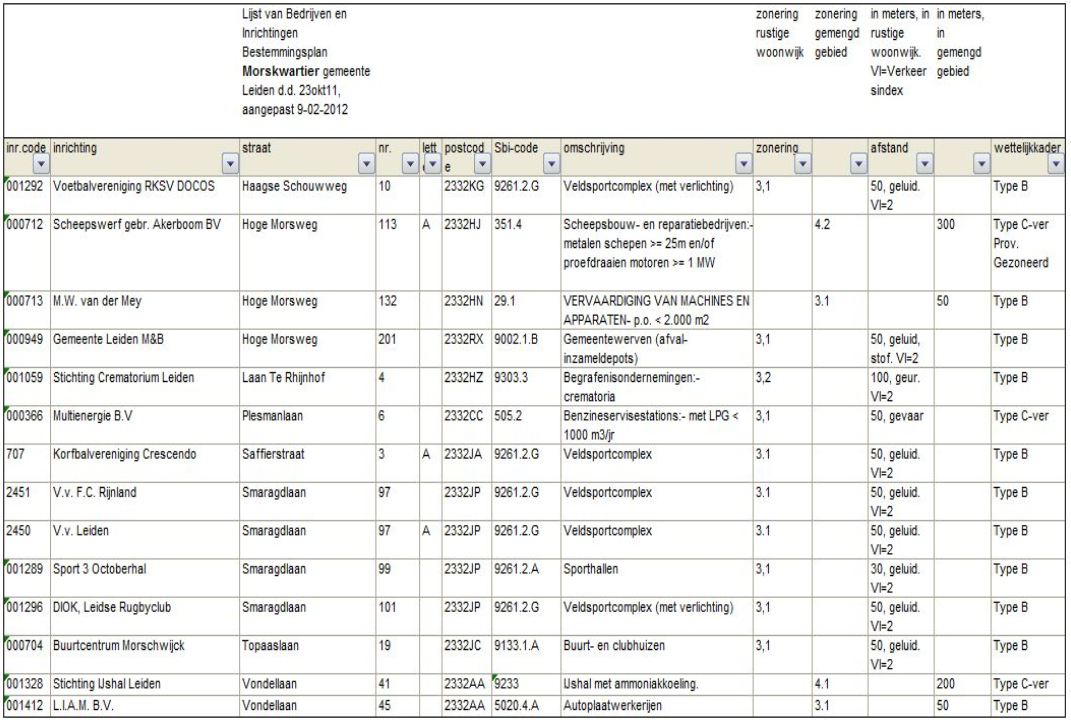This screenshot has width=1071, height=722.
Task: Click postcode cell '2332JC'
Action: point(467,654)
